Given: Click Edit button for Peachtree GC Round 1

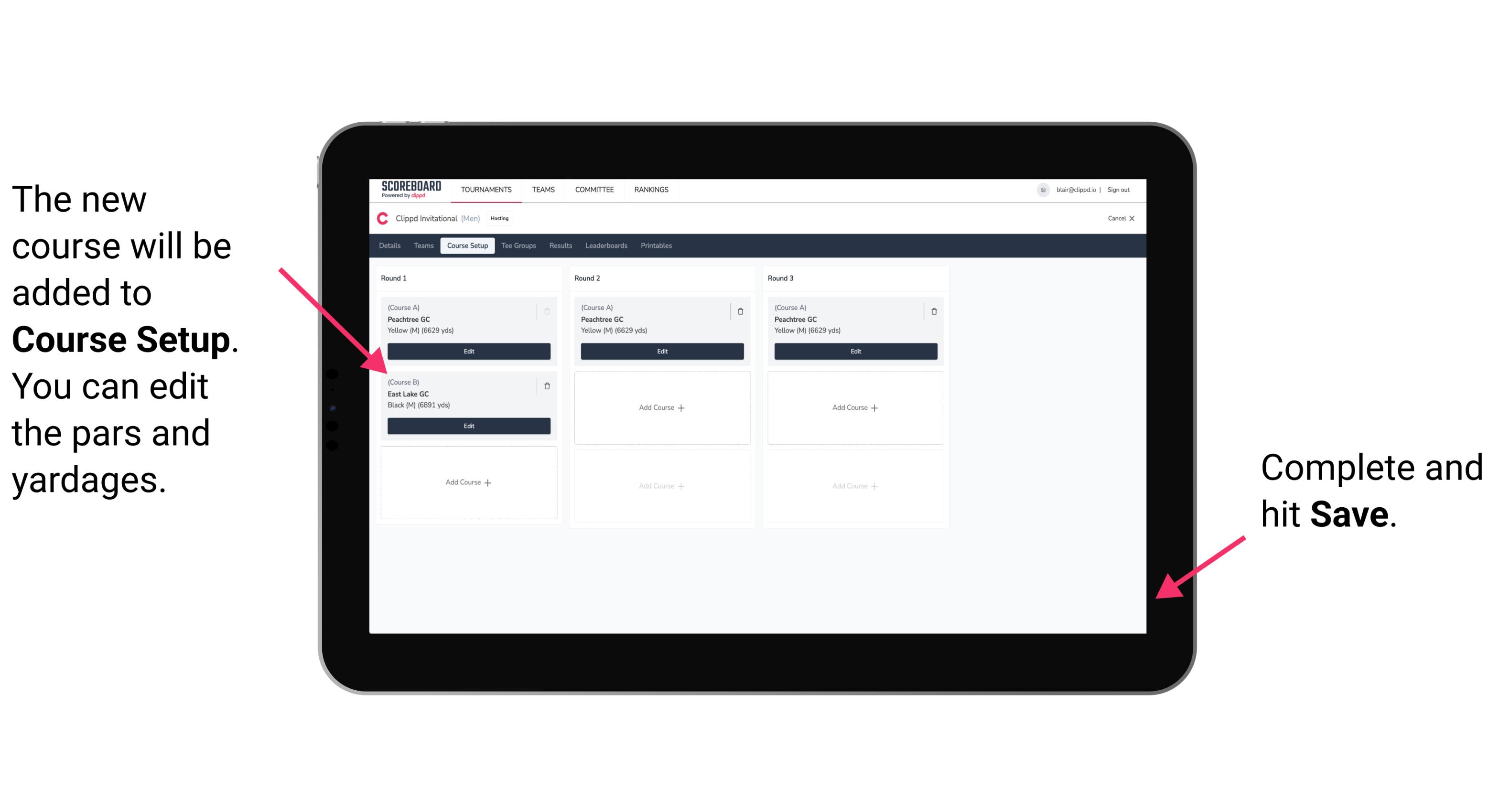Looking at the screenshot, I should tap(468, 350).
